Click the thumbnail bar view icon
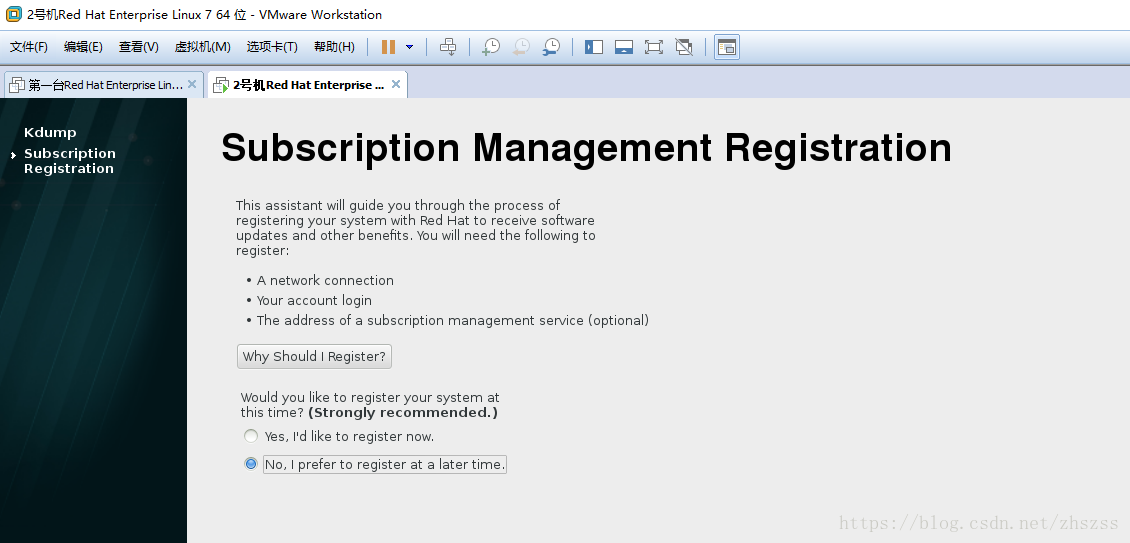The width and height of the screenshot is (1130, 543). [x=624, y=47]
